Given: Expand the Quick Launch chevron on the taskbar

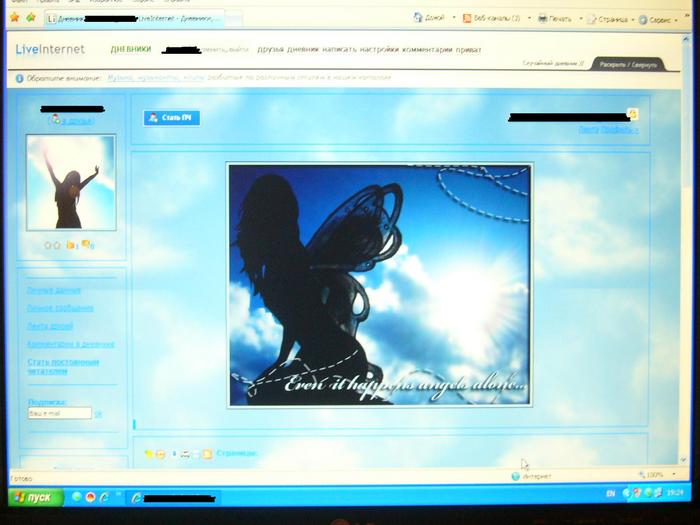Looking at the screenshot, I should [x=119, y=494].
